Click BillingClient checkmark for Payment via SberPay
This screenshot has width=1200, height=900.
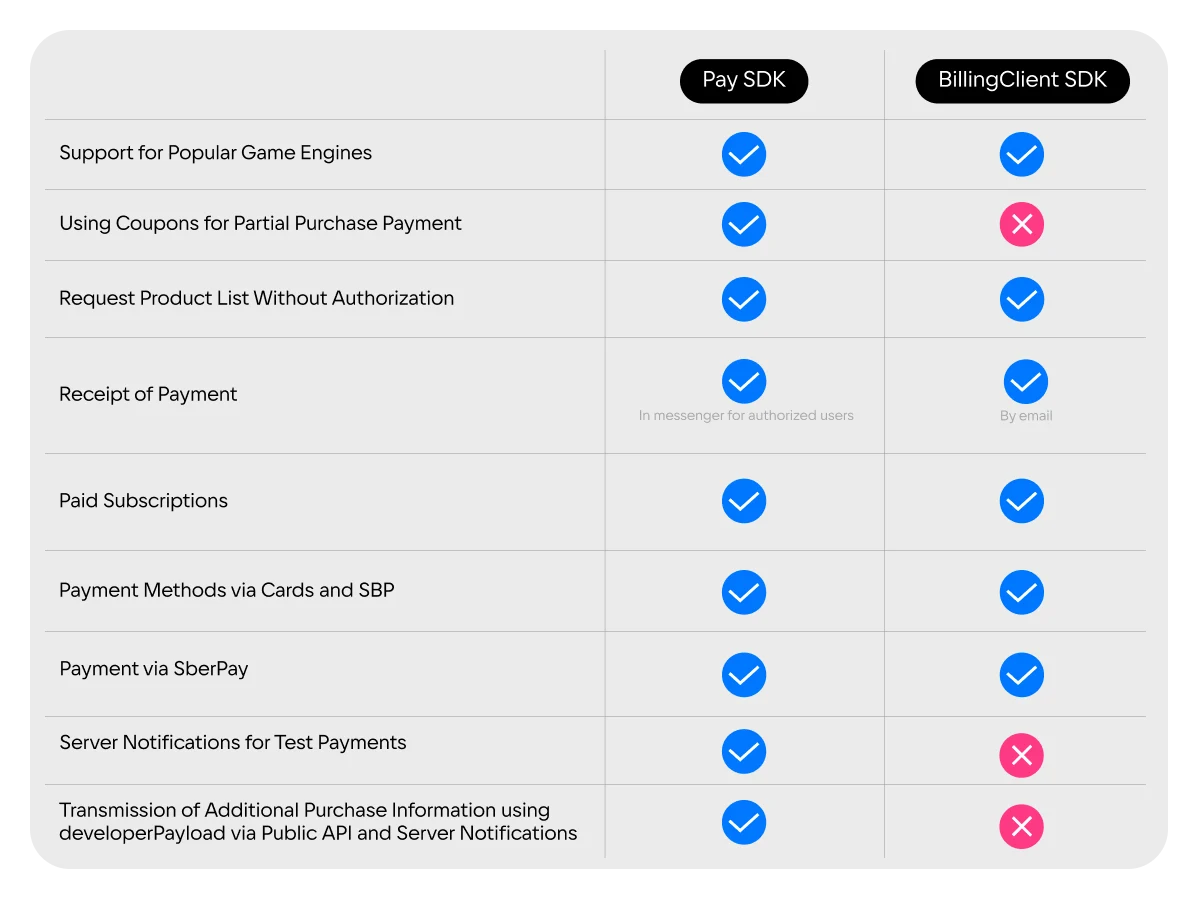pyautogui.click(x=1022, y=675)
